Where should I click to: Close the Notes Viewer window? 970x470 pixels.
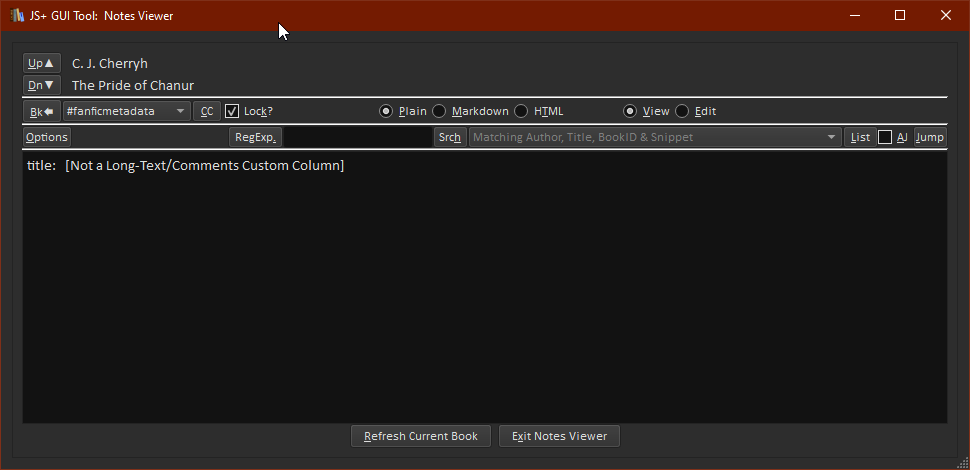click(946, 15)
